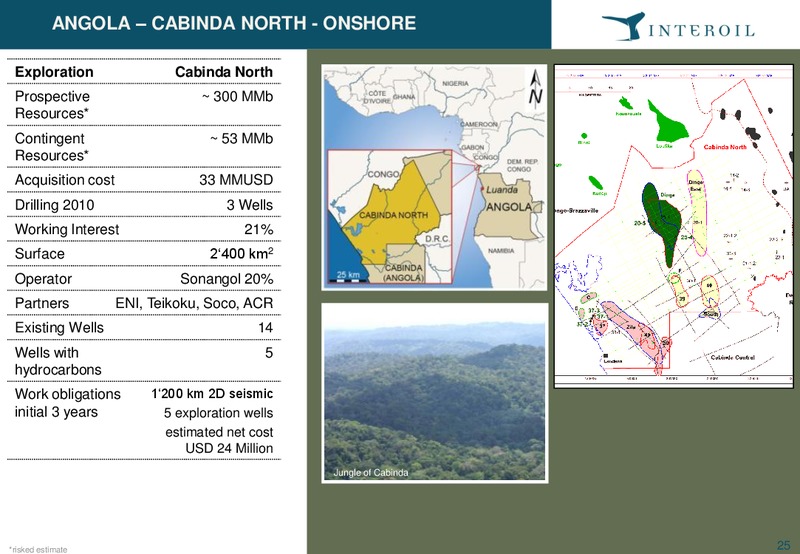
Task: Click the 'CONGO' label in the inset map
Action: click(x=383, y=174)
